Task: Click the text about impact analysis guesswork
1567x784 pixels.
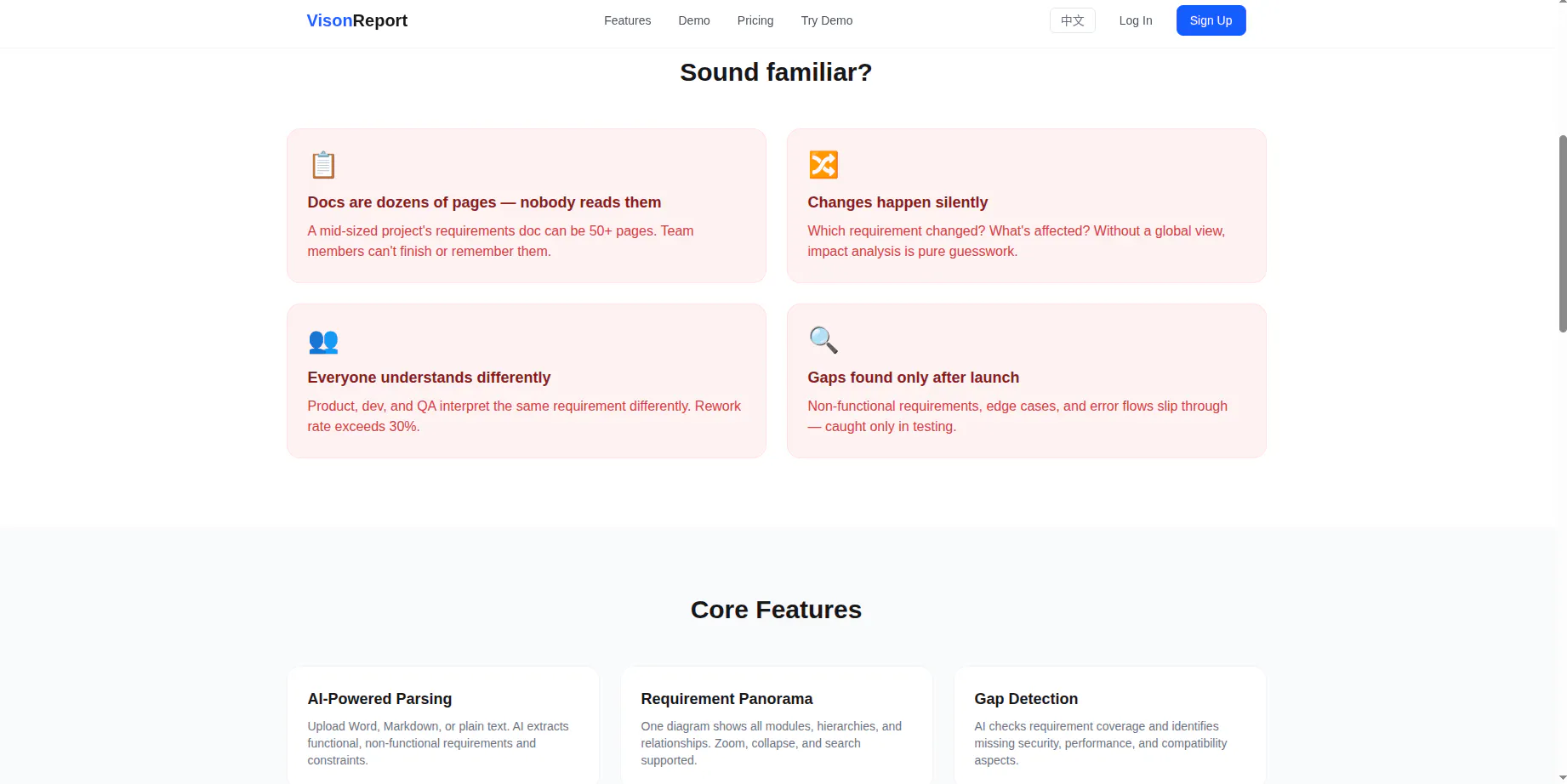Action: click(1016, 241)
